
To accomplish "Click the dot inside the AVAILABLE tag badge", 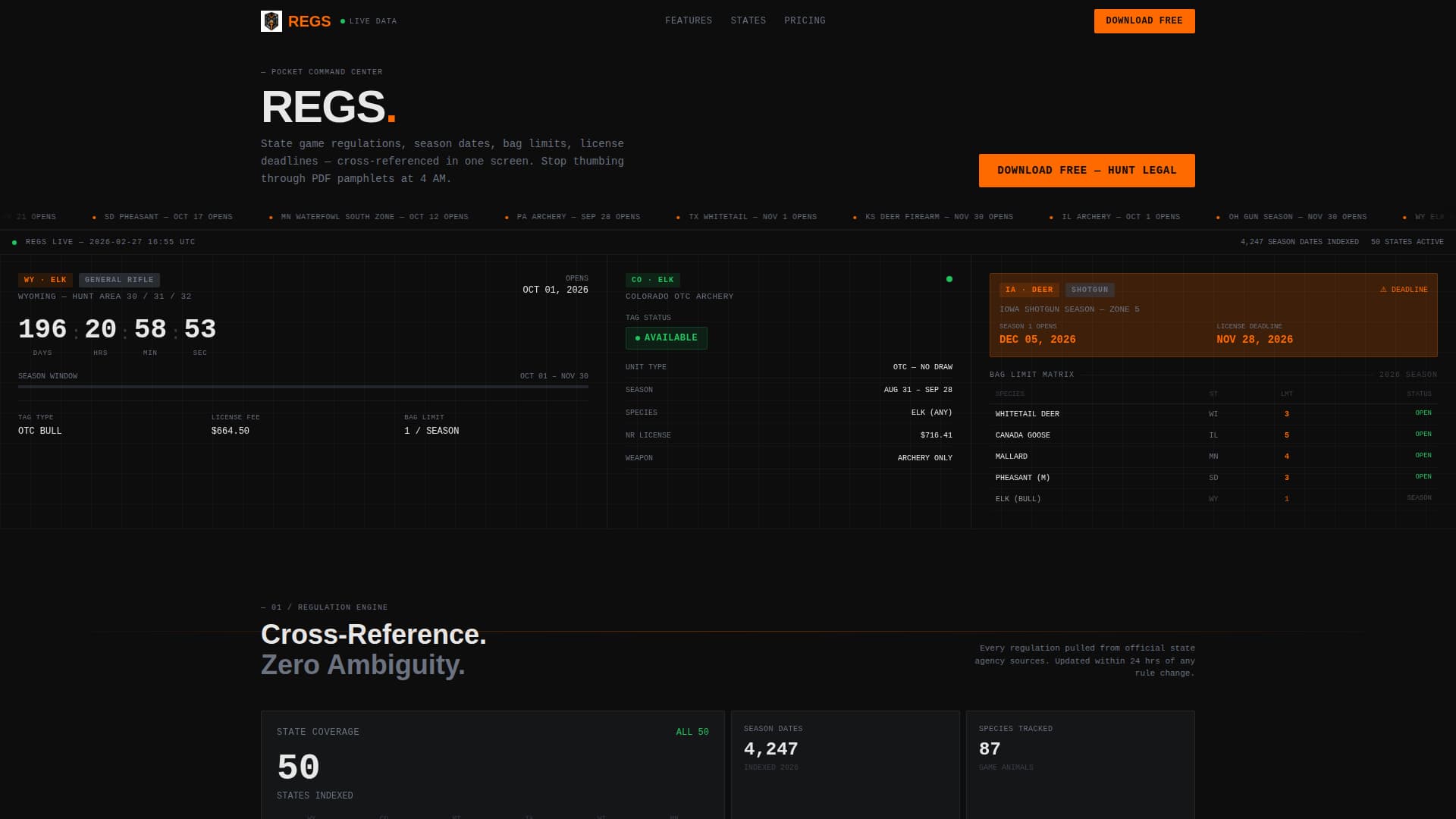I will tap(637, 337).
